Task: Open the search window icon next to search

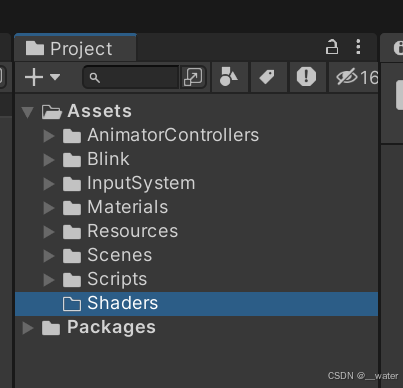Action: coord(193,77)
